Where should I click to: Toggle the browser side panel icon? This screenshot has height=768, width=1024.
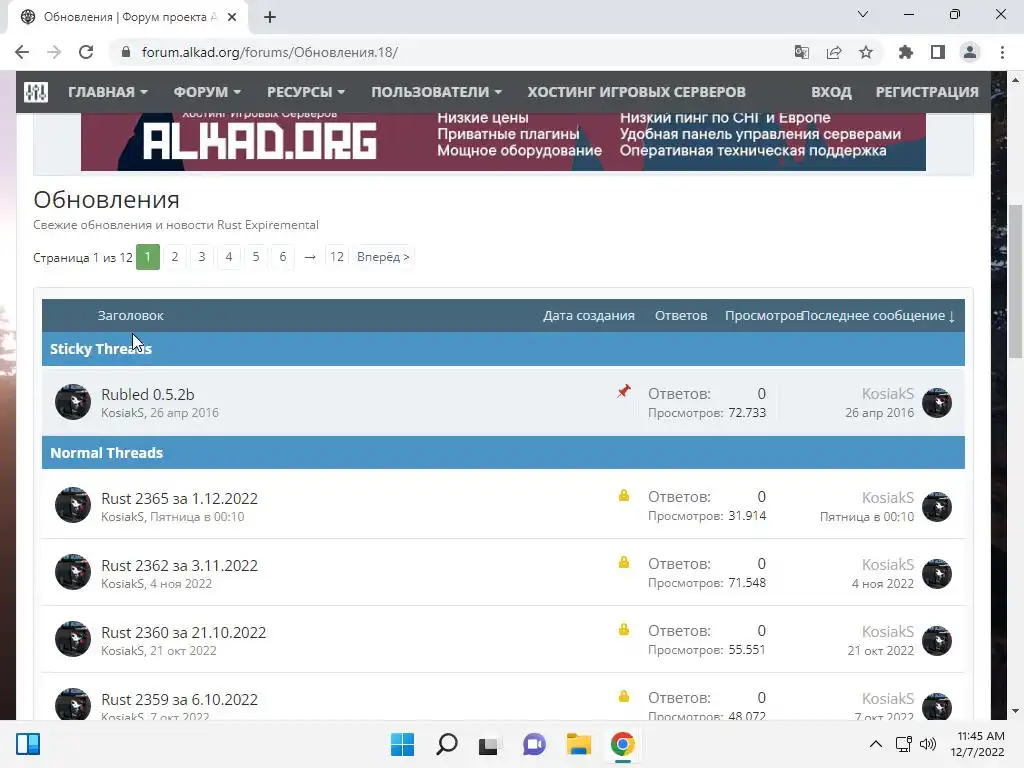(x=938, y=52)
